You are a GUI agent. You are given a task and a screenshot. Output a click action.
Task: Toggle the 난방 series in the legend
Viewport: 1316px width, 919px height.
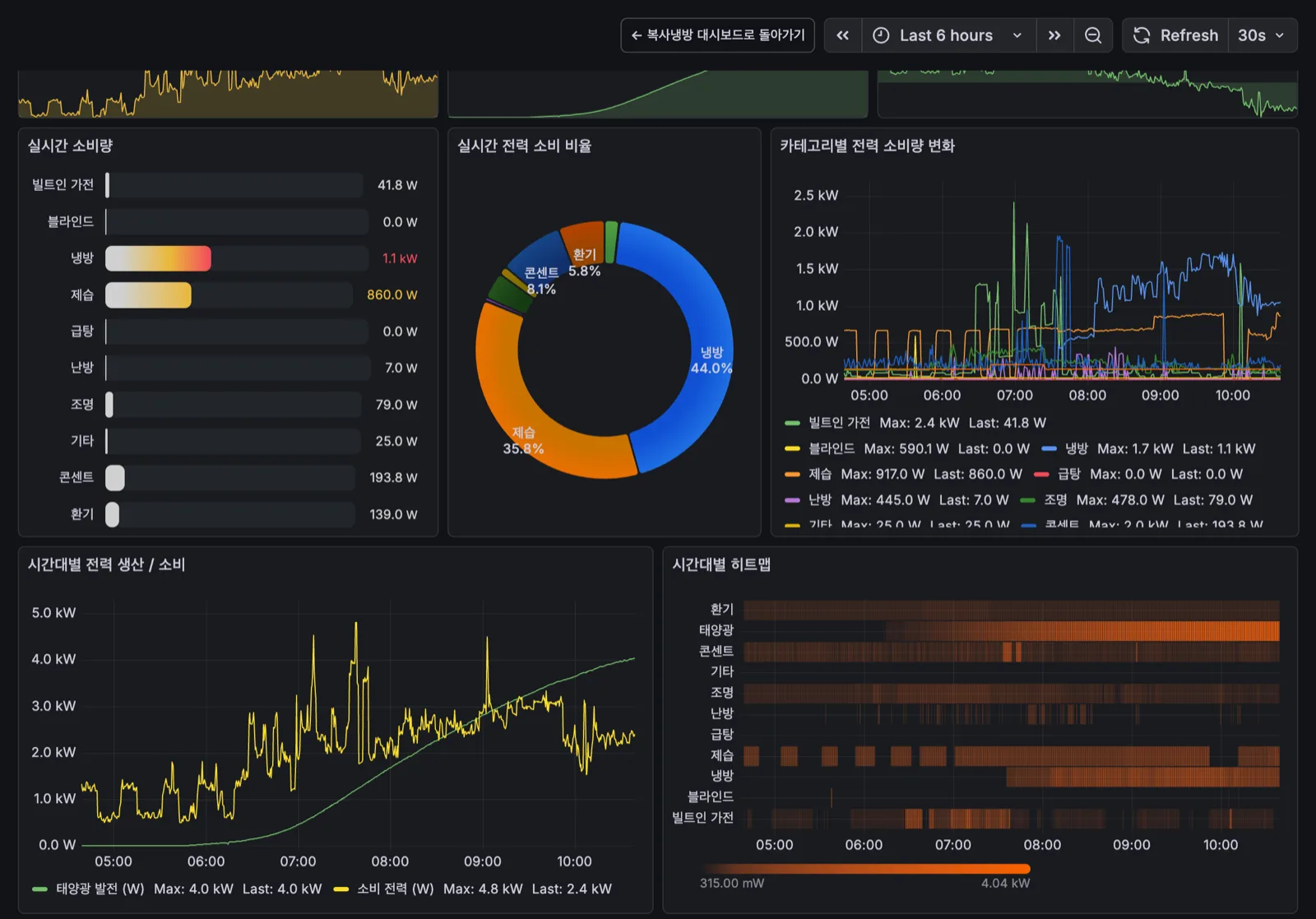click(x=819, y=499)
